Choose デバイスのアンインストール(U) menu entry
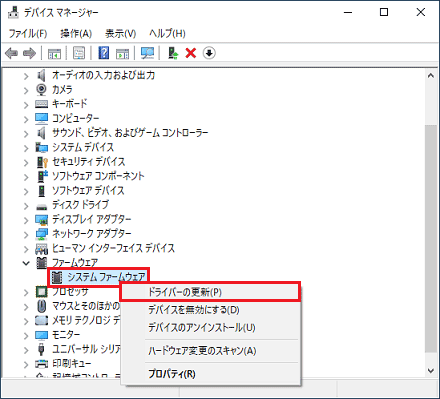This screenshot has width=440, height=399. [x=211, y=327]
